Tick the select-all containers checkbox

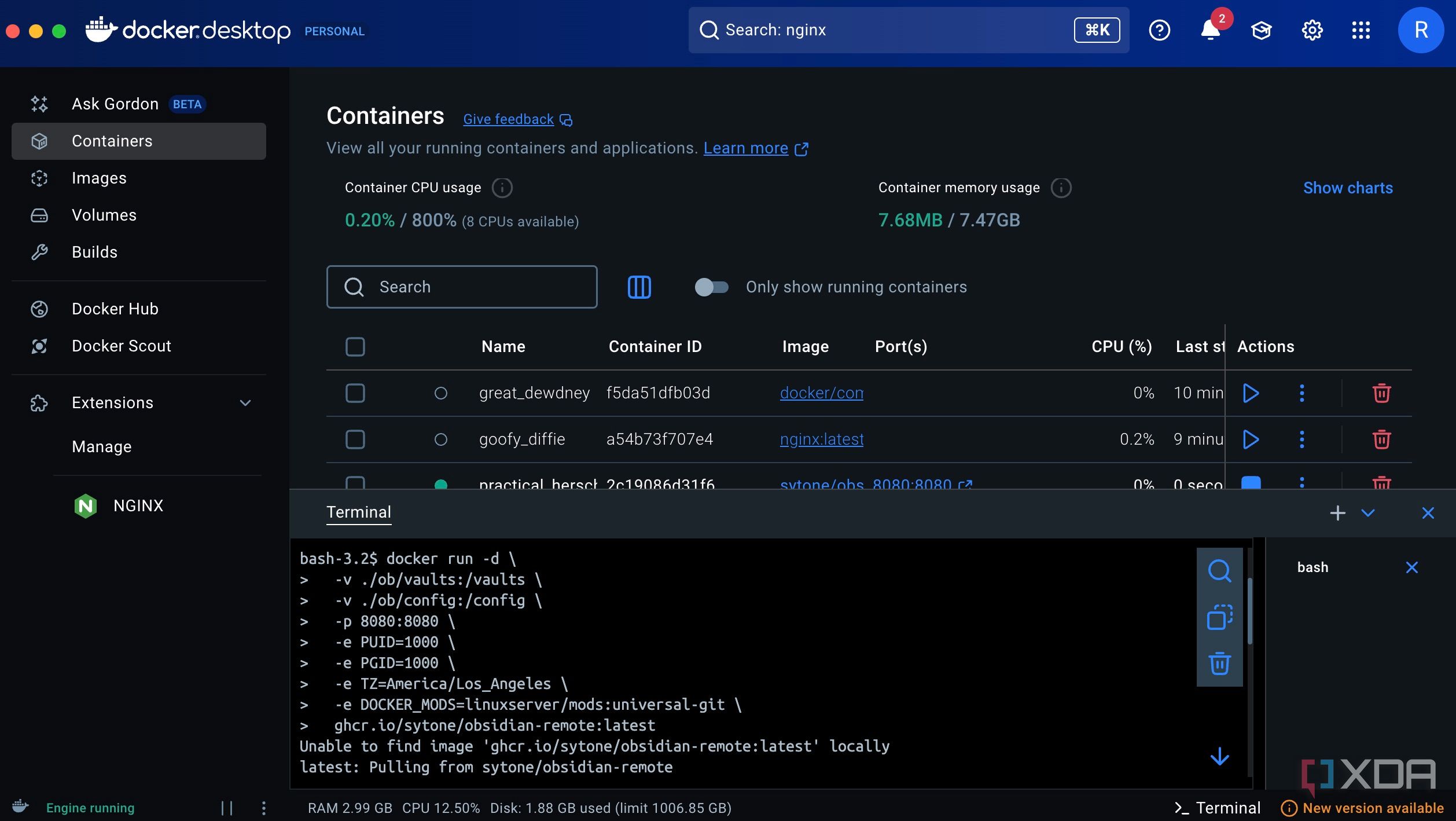[355, 347]
